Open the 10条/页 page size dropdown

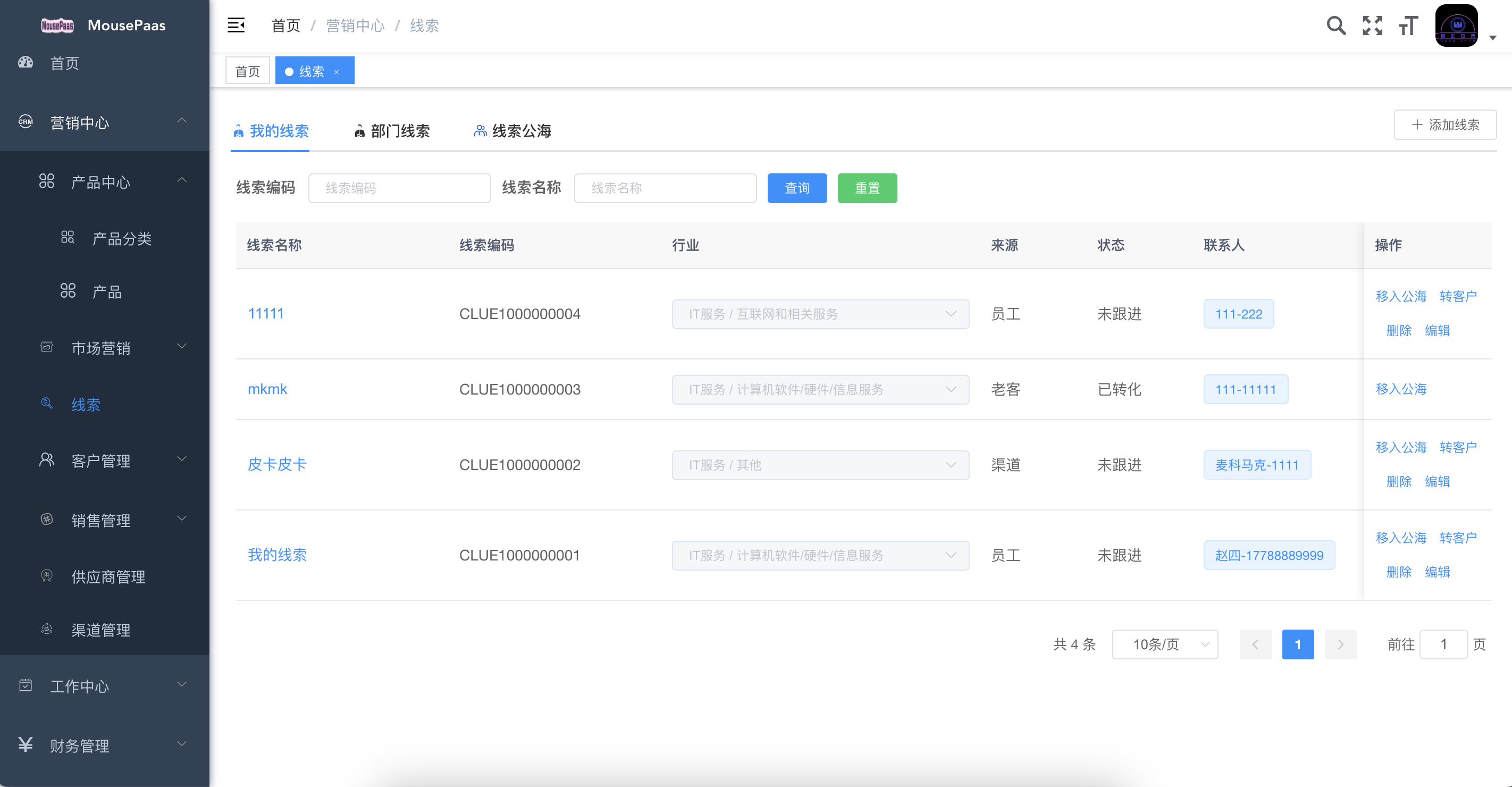click(1164, 644)
